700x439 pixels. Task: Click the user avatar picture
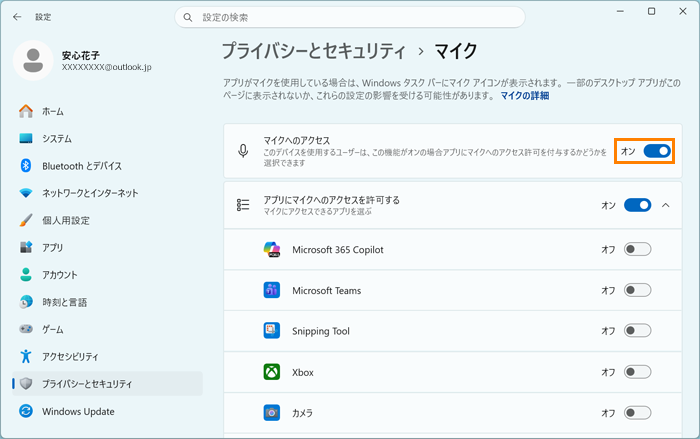33,60
